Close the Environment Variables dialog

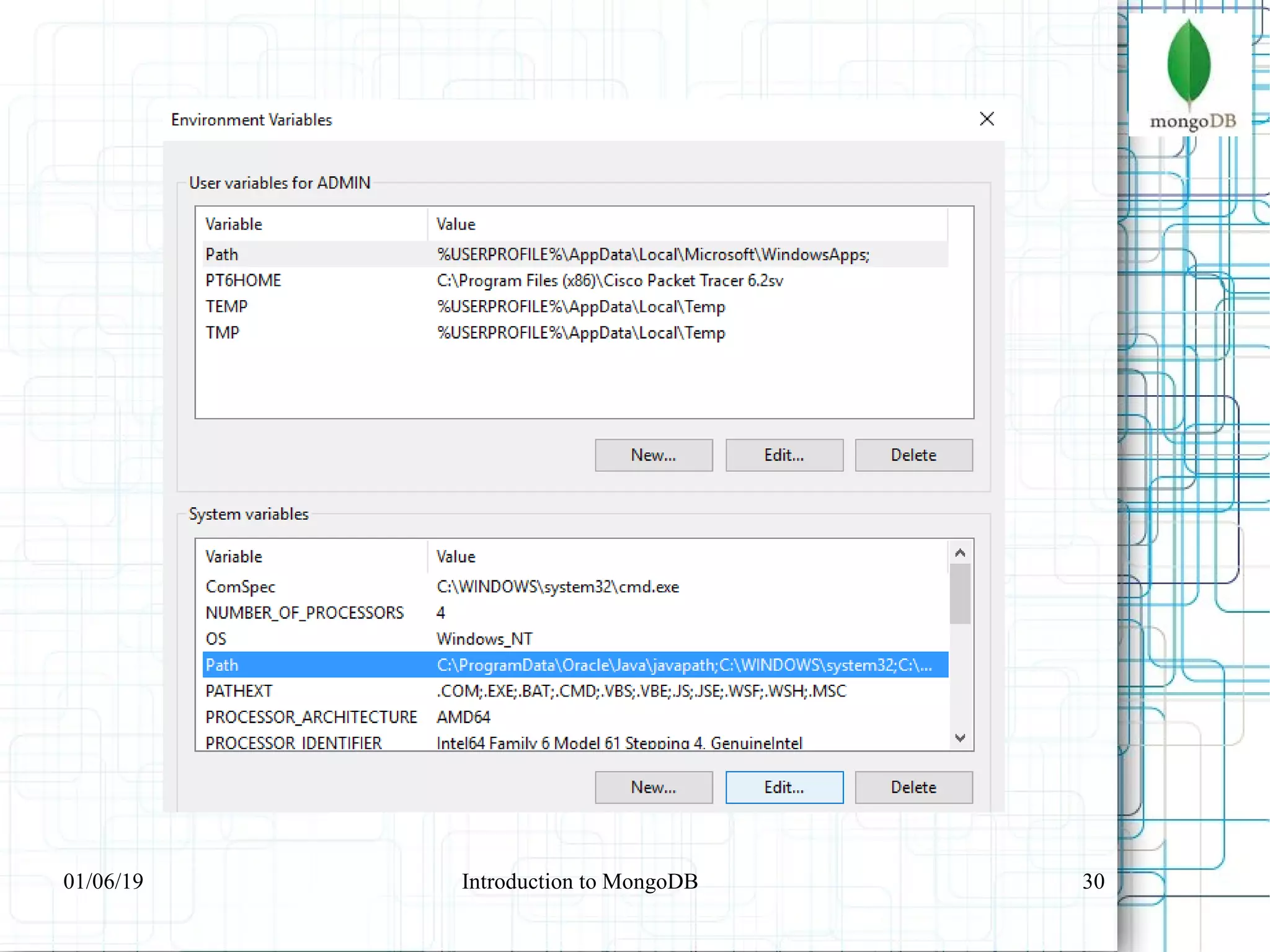pos(986,119)
